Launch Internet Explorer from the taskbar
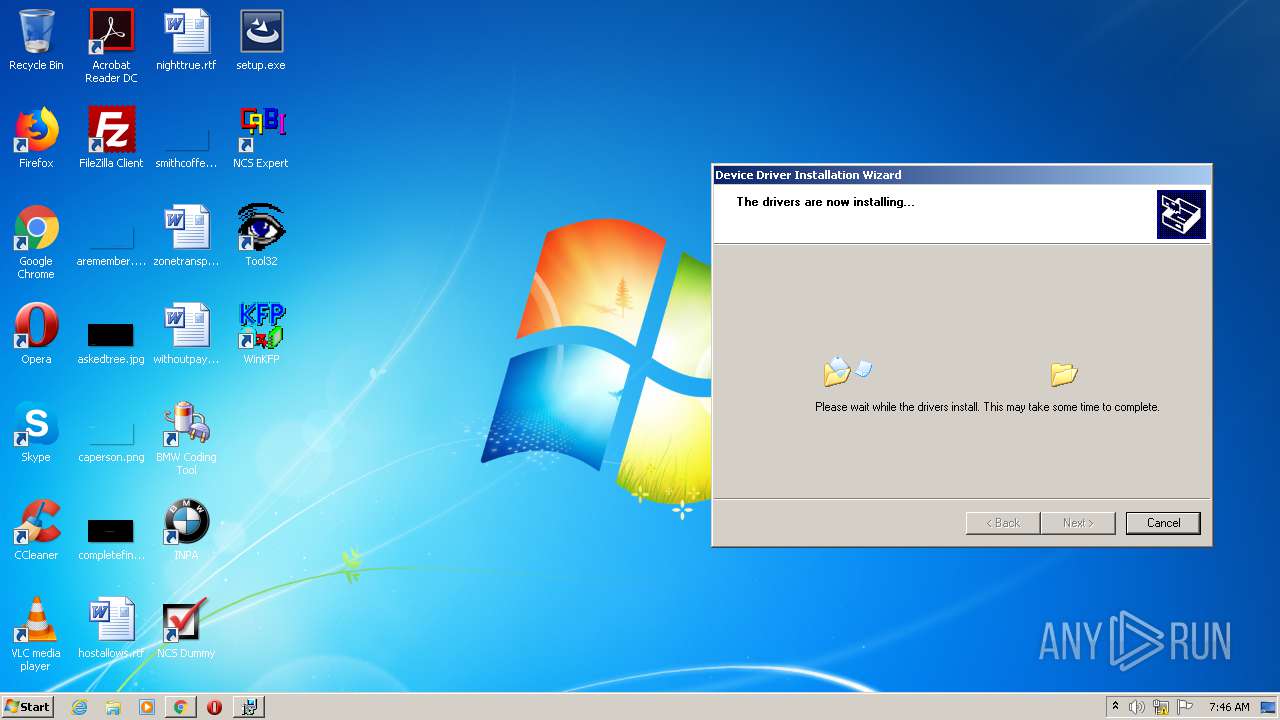Viewport: 1280px width, 720px height. pyautogui.click(x=79, y=707)
